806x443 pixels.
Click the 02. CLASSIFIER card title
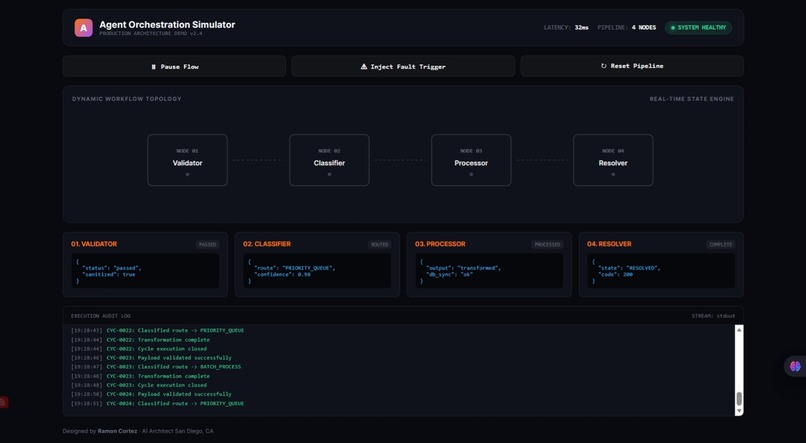(267, 244)
